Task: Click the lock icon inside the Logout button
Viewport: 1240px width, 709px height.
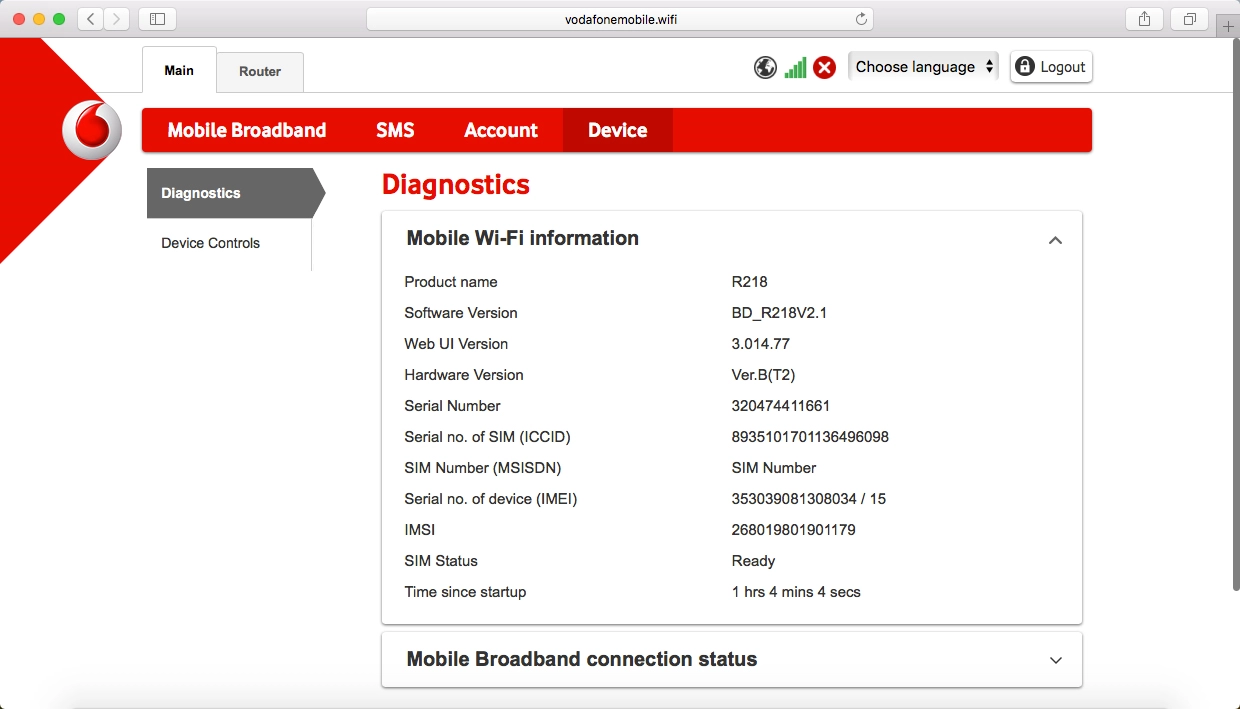Action: click(x=1024, y=66)
